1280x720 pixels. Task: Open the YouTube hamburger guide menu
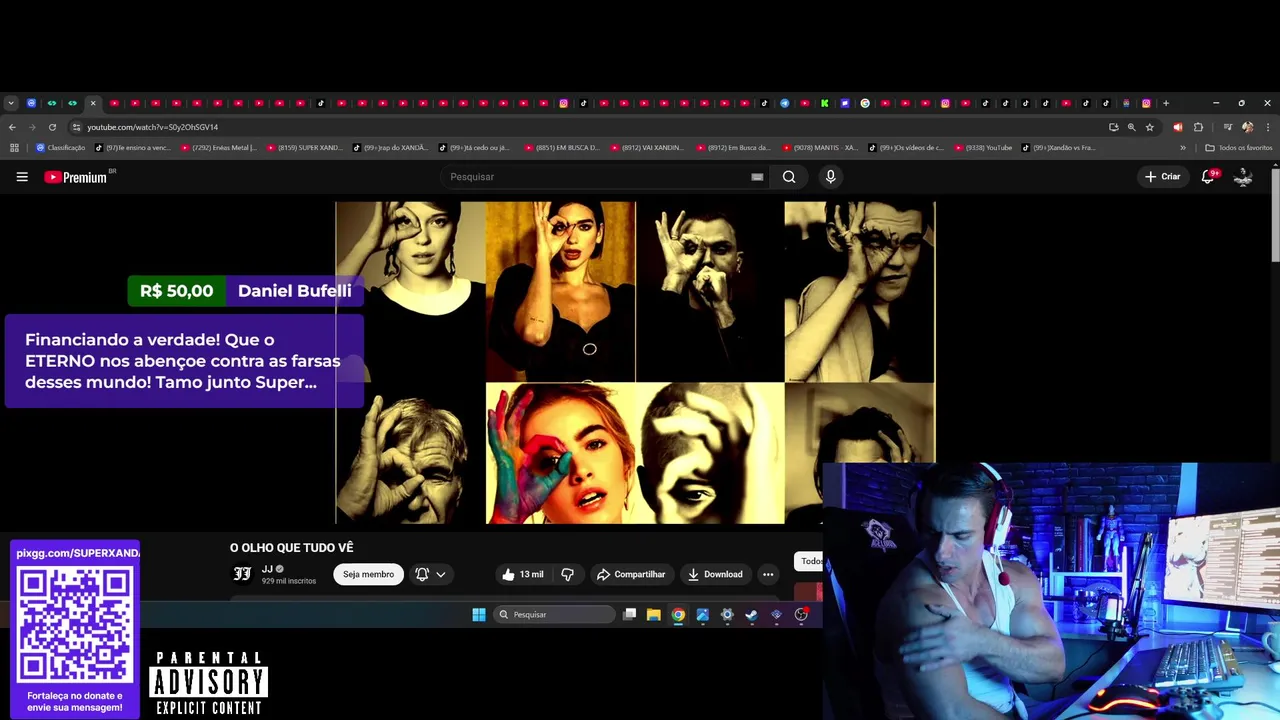[22, 177]
